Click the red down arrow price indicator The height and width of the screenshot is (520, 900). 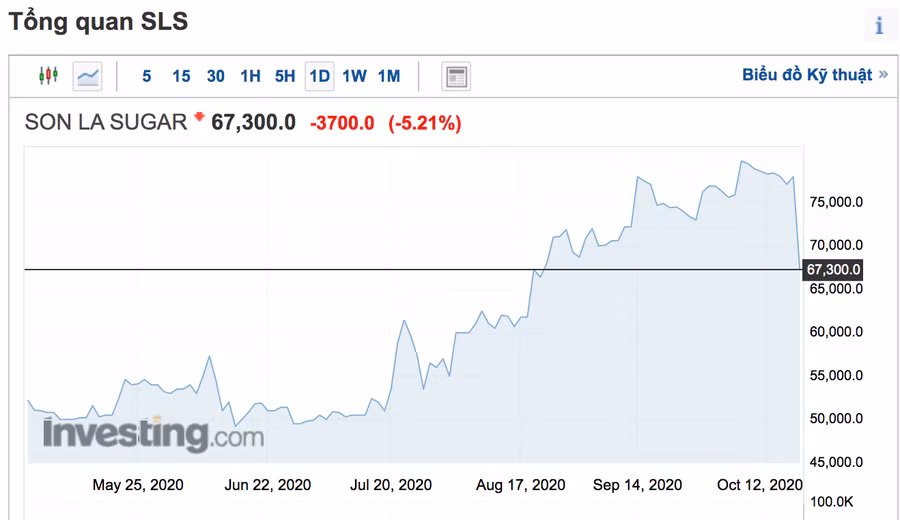tap(199, 118)
